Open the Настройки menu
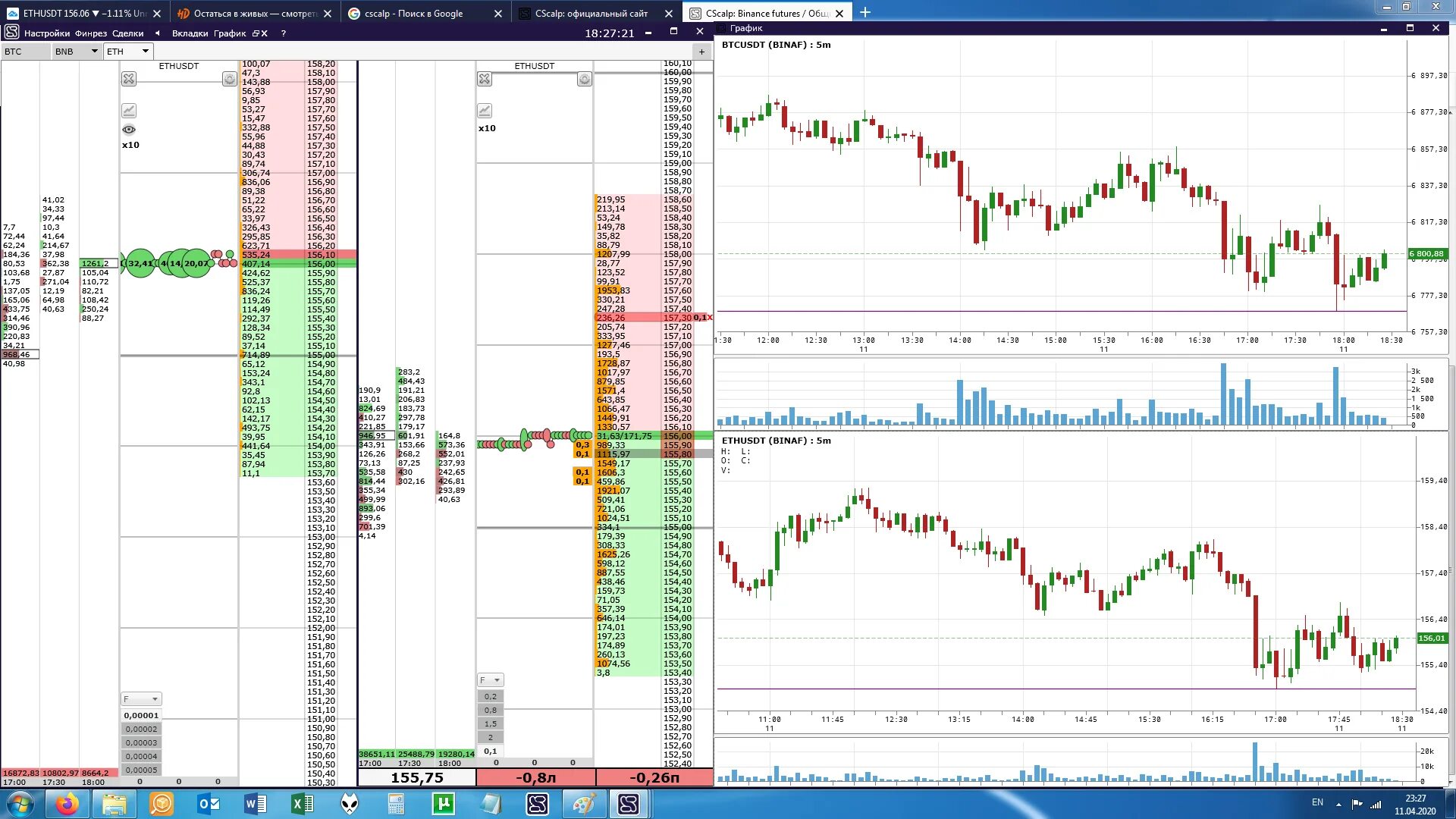1456x819 pixels. pyautogui.click(x=46, y=33)
